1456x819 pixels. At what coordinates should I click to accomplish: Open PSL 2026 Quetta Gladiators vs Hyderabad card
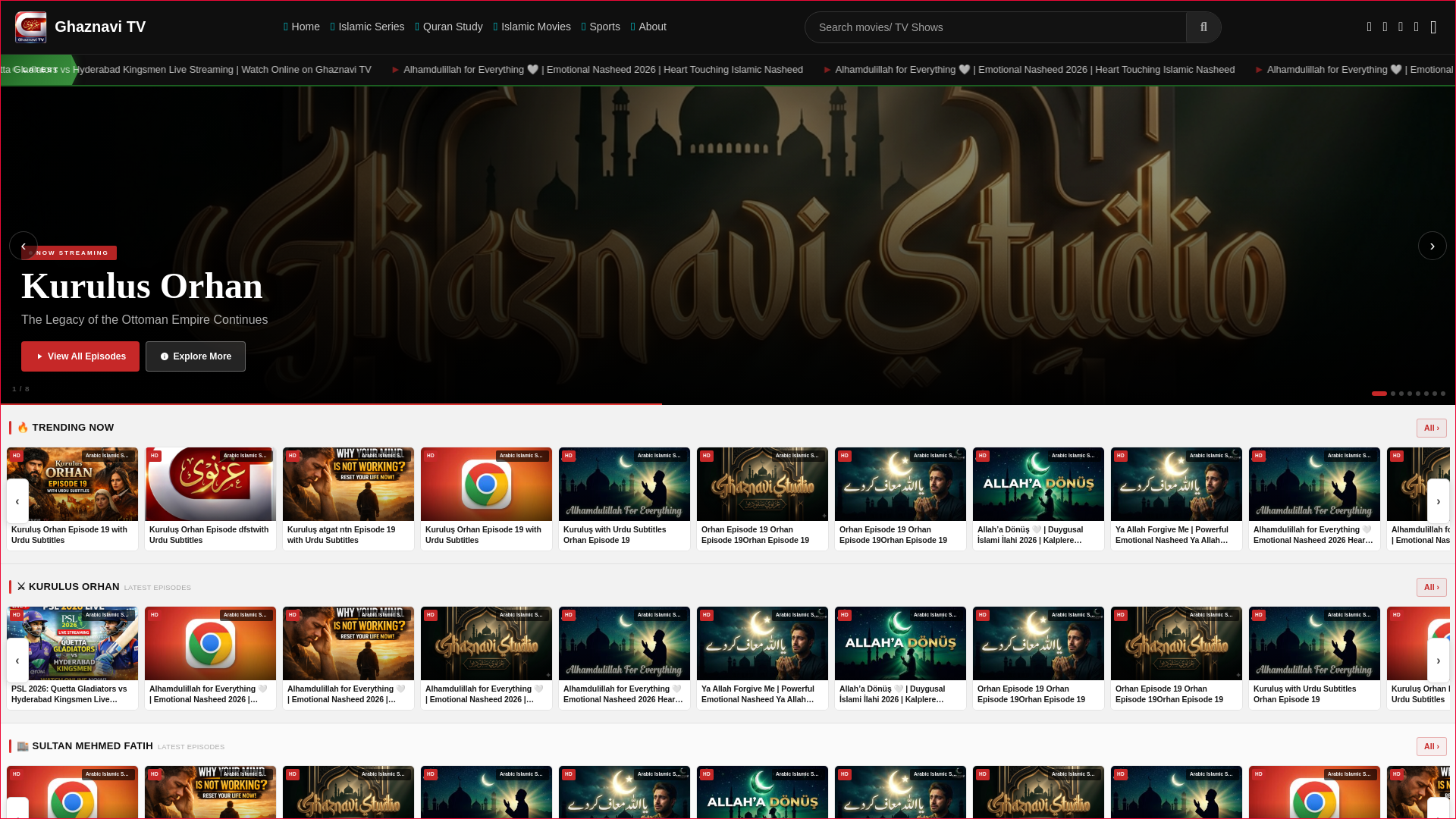(72, 658)
